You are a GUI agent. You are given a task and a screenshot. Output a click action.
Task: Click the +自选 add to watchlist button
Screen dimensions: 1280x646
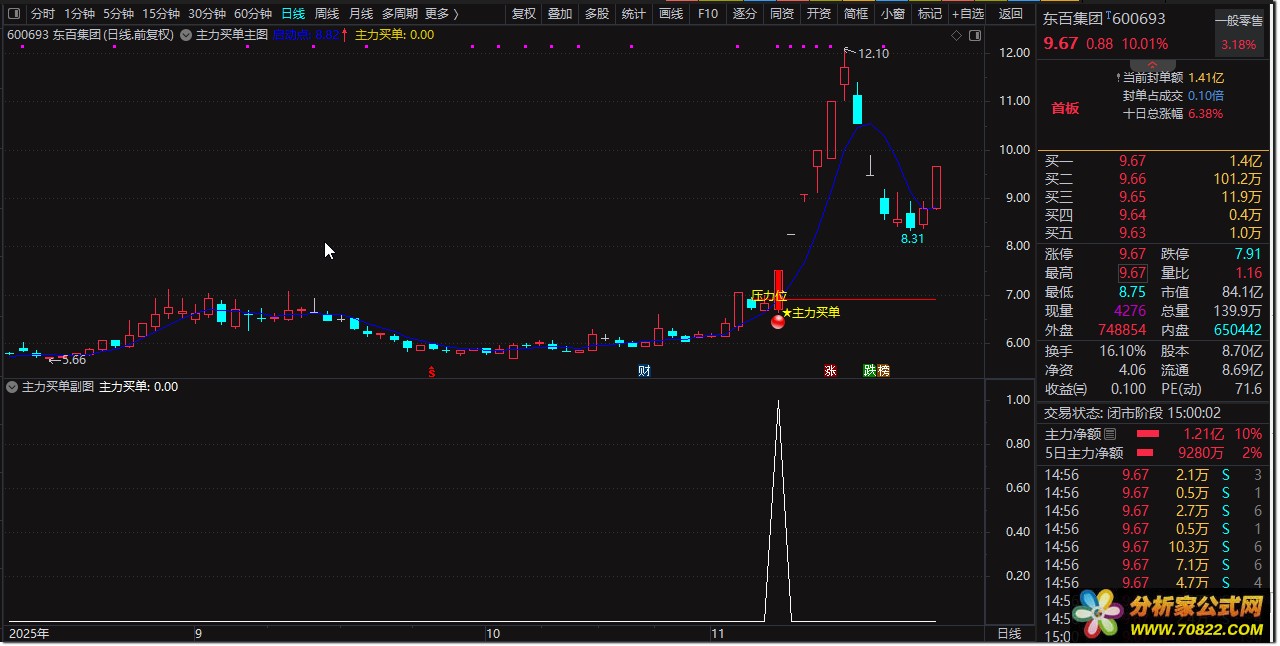click(968, 14)
